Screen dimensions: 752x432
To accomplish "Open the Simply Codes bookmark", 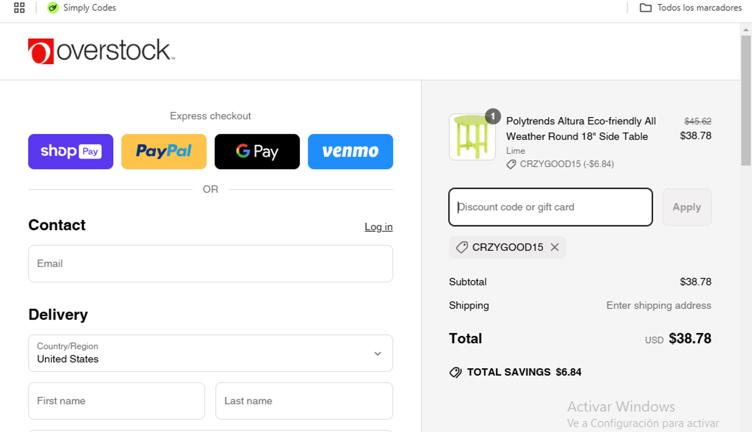I will click(x=82, y=8).
